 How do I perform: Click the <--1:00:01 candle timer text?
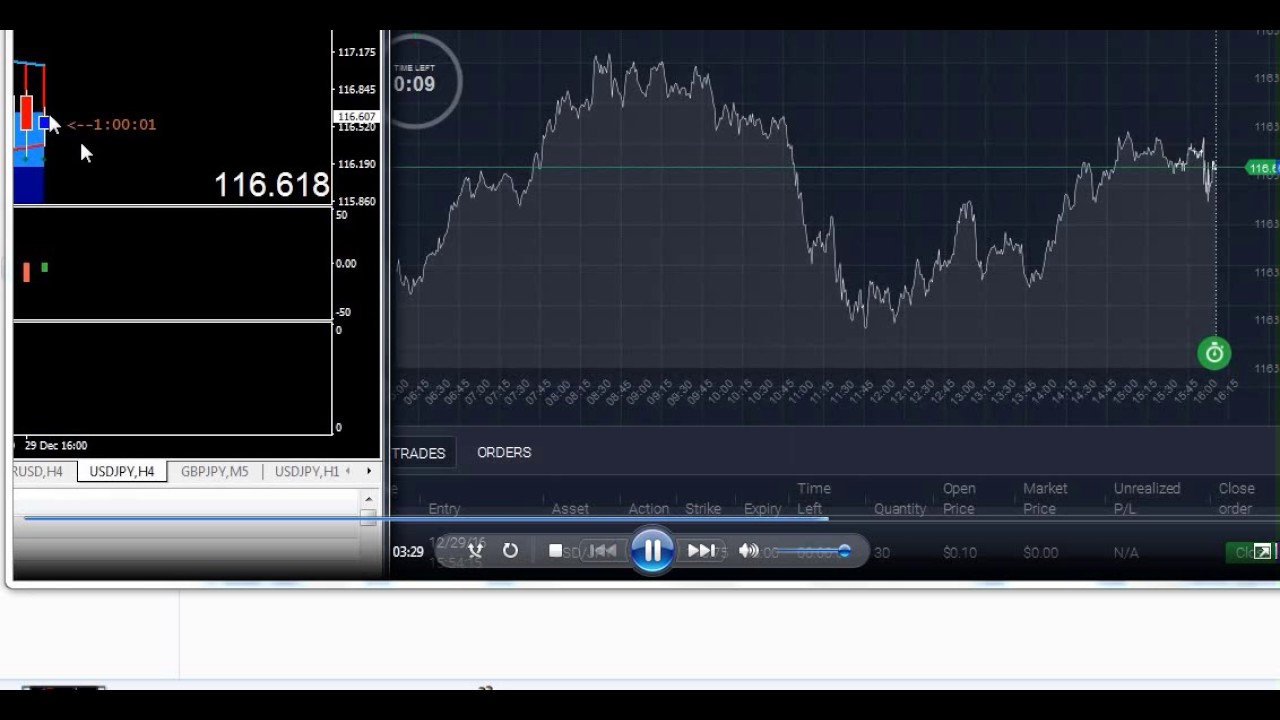111,125
